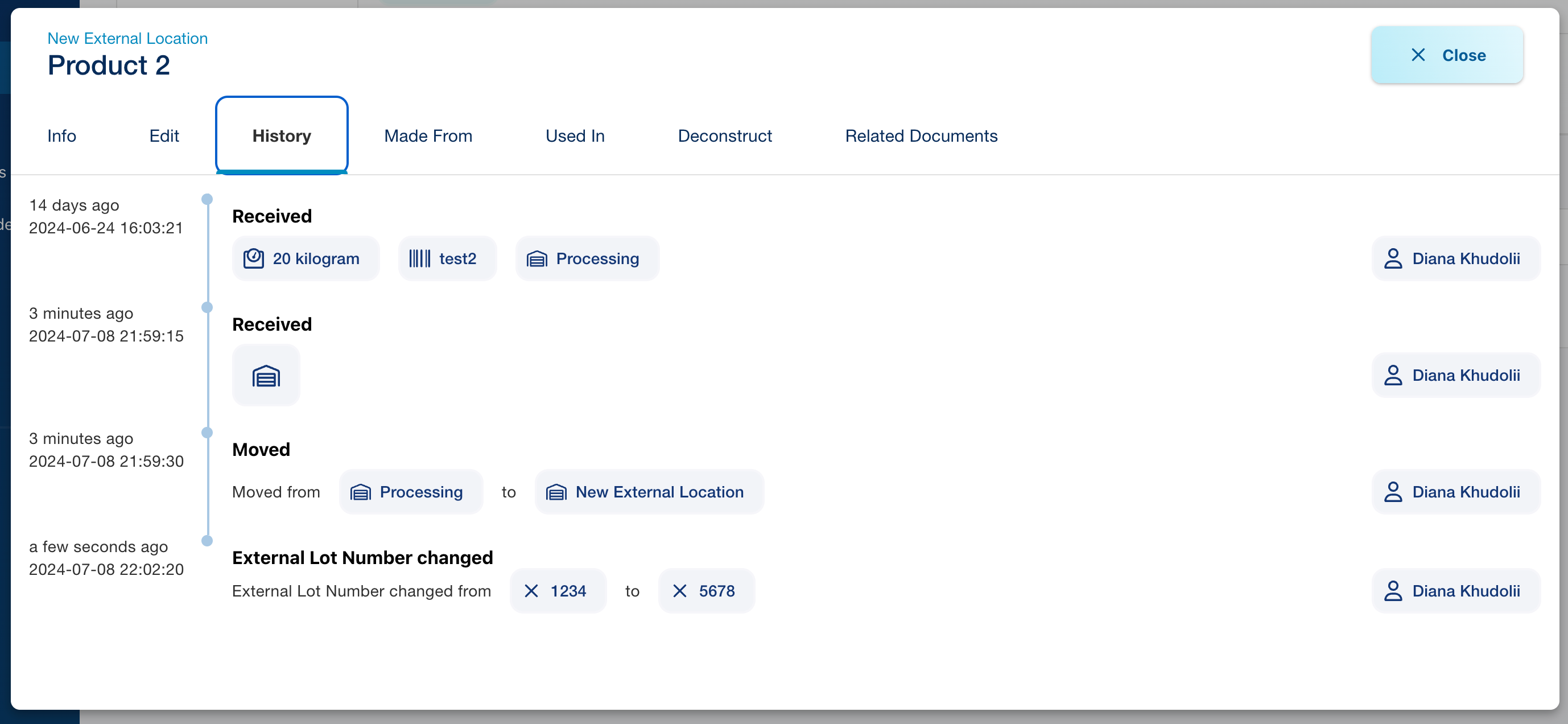The image size is (1568, 724).
Task: Open the Edit tab
Action: (164, 136)
